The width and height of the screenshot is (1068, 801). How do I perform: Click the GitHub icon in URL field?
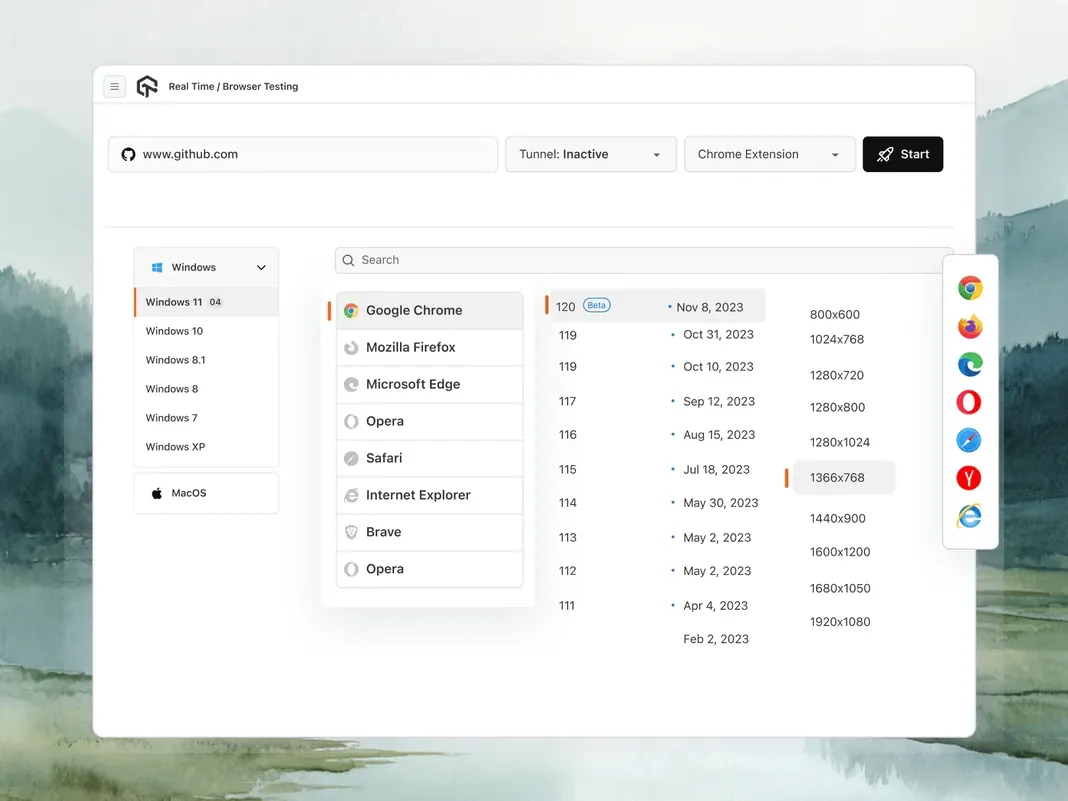tap(128, 155)
